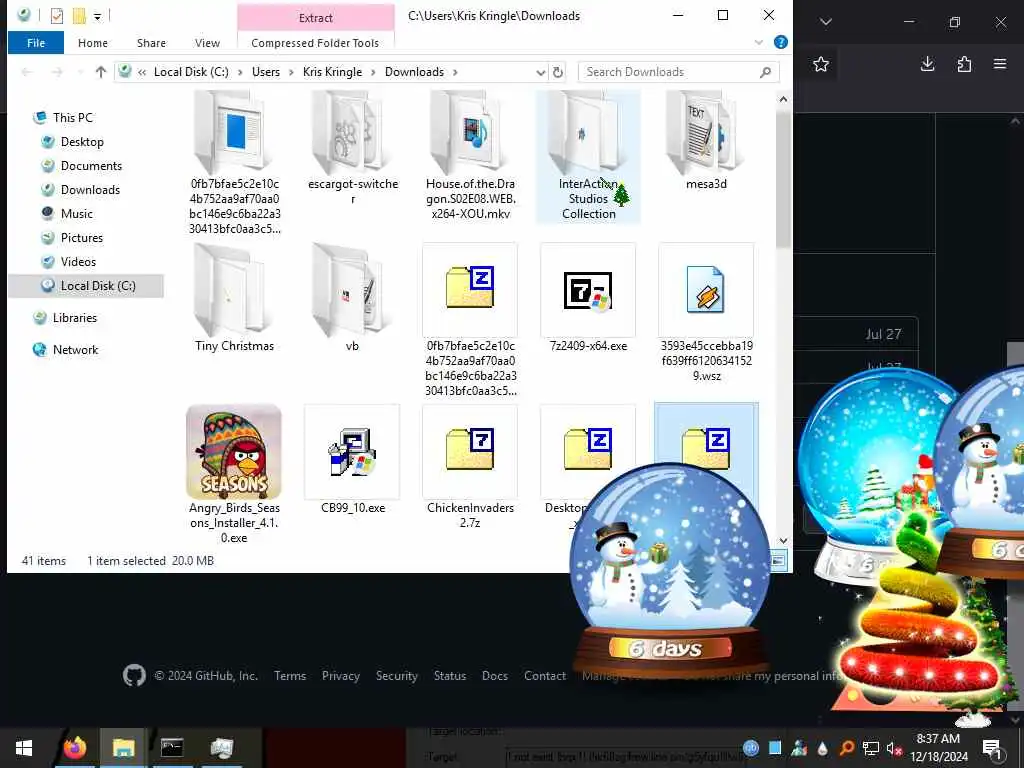Screen dimensions: 1024x768
Task: Select This PC in navigation pane
Action: (72, 118)
